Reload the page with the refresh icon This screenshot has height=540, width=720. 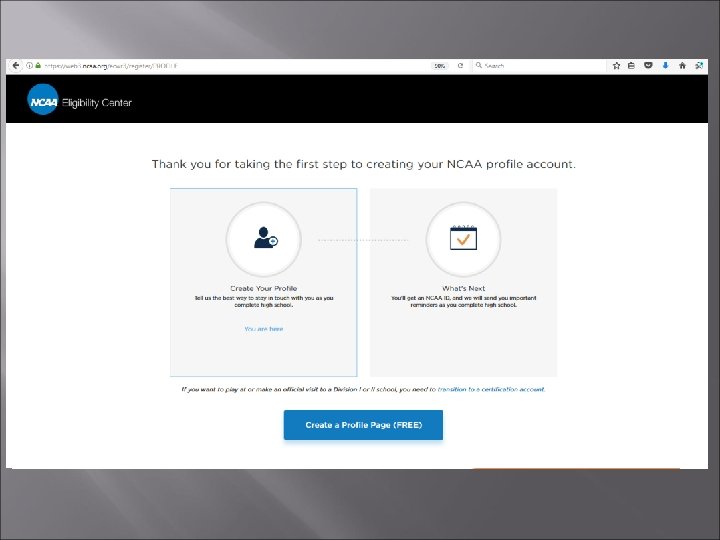pos(460,66)
